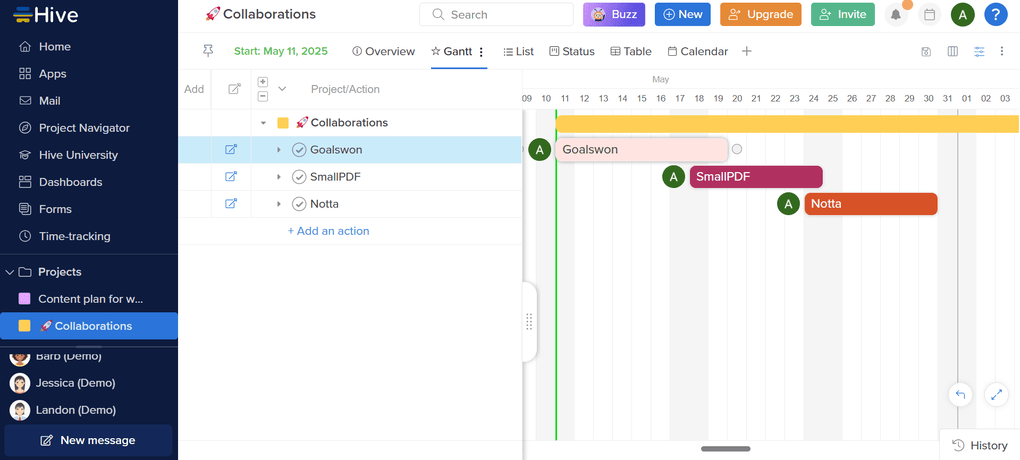
Task: Open the Notta action edit icon
Action: point(231,204)
